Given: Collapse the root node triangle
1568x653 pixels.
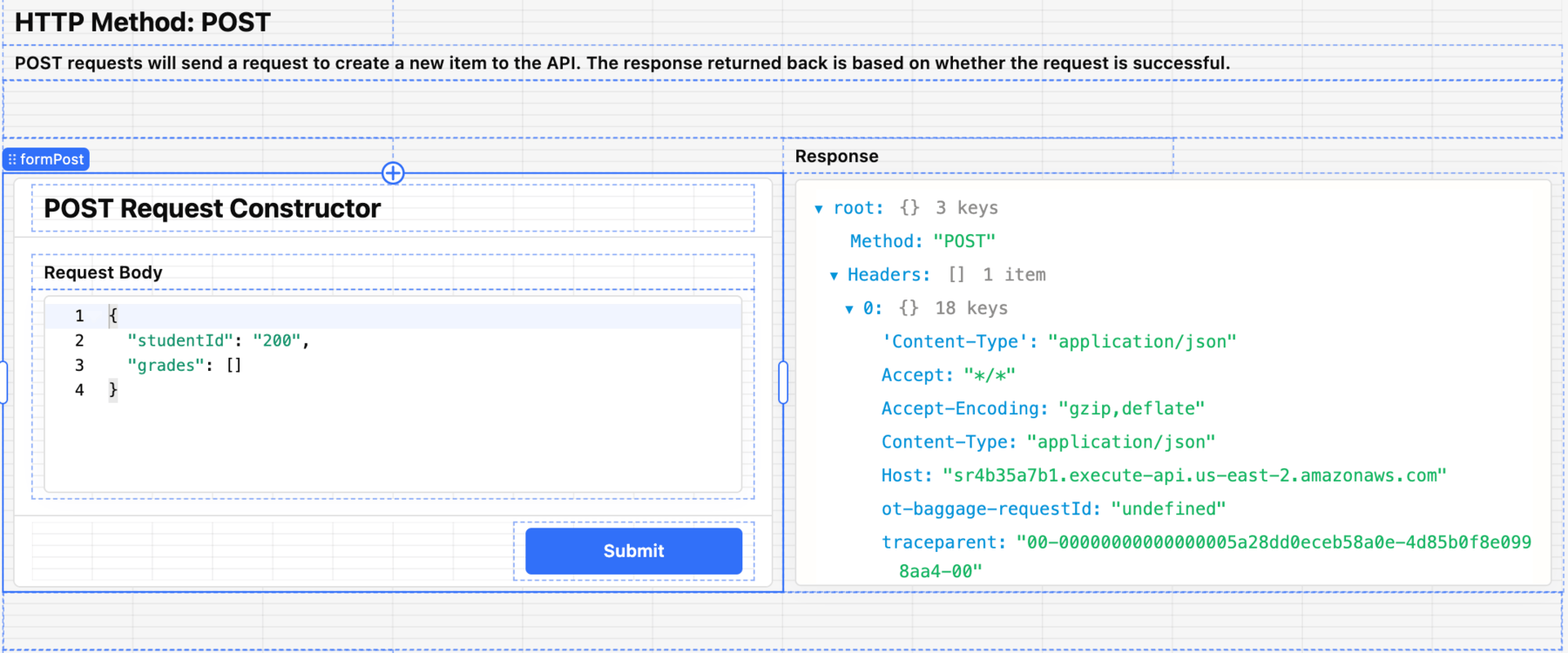Looking at the screenshot, I should [x=819, y=209].
